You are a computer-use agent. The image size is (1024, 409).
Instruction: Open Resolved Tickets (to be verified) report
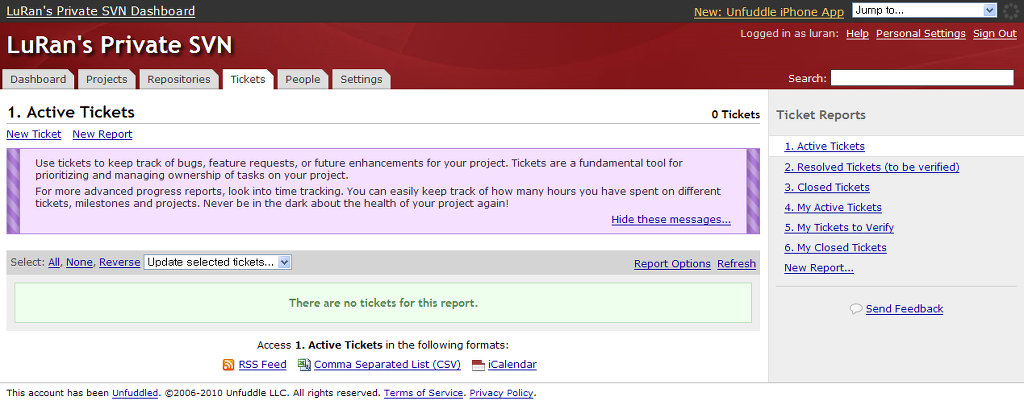(871, 167)
